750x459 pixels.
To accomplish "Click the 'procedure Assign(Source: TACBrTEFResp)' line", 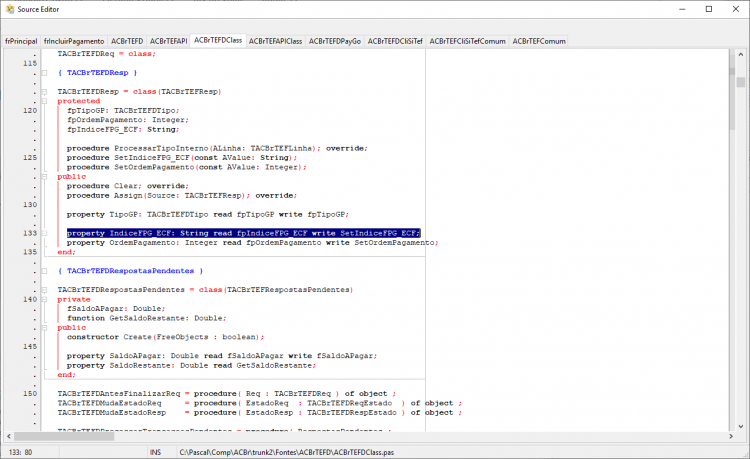I will pyautogui.click(x=182, y=196).
